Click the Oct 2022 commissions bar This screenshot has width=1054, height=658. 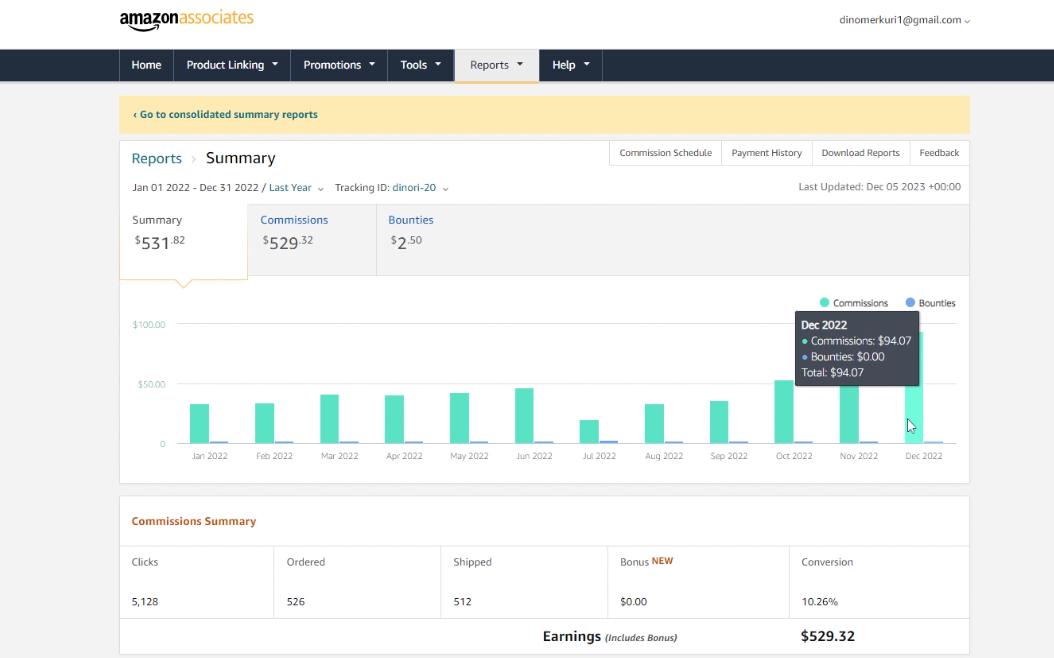784,412
